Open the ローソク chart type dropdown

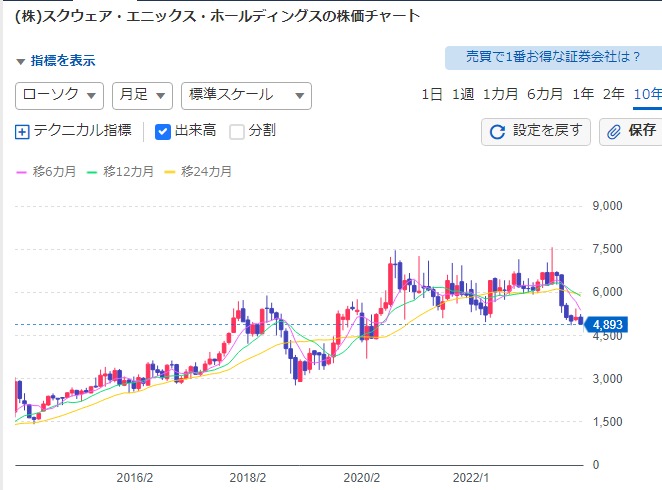tap(59, 96)
